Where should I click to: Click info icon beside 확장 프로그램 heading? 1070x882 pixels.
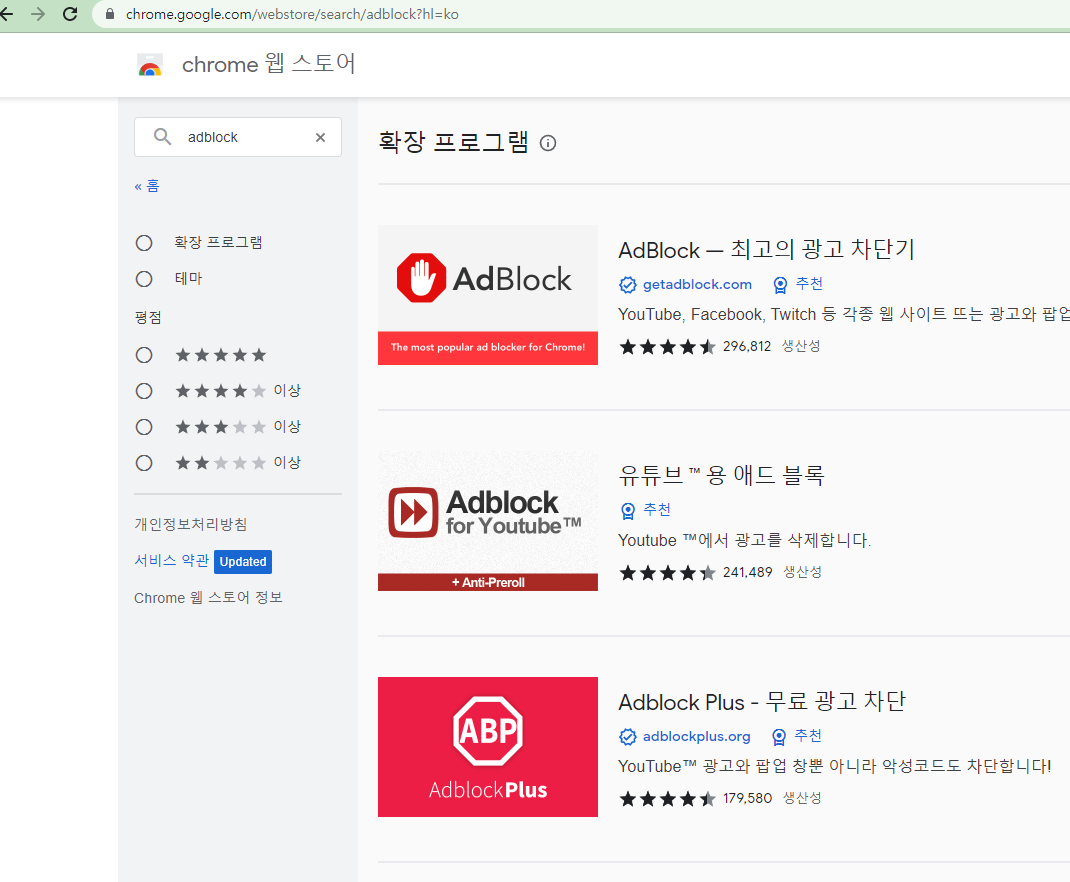coord(548,143)
